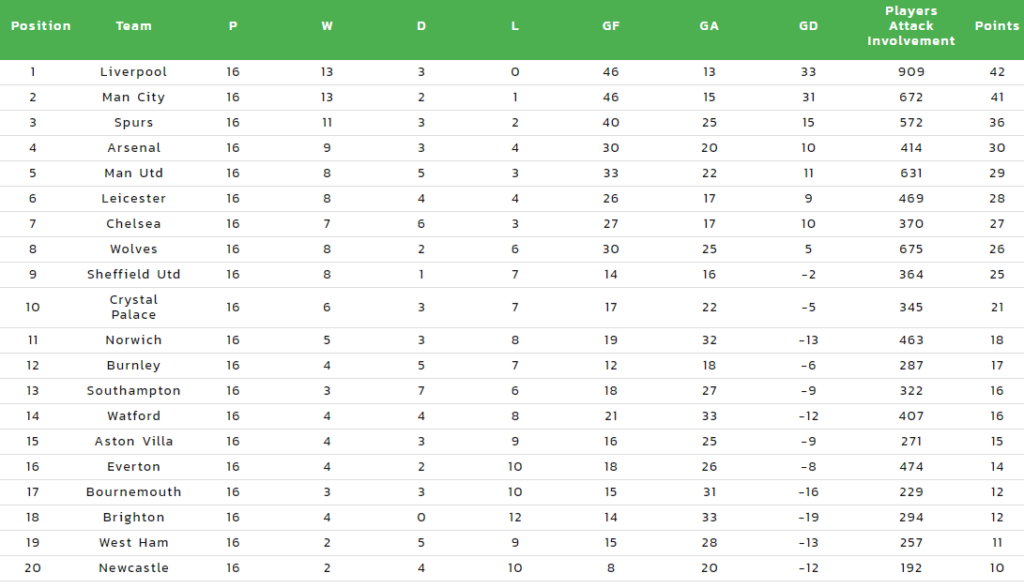The height and width of the screenshot is (588, 1024).
Task: Select the Players Attack Involvement header
Action: (x=911, y=26)
